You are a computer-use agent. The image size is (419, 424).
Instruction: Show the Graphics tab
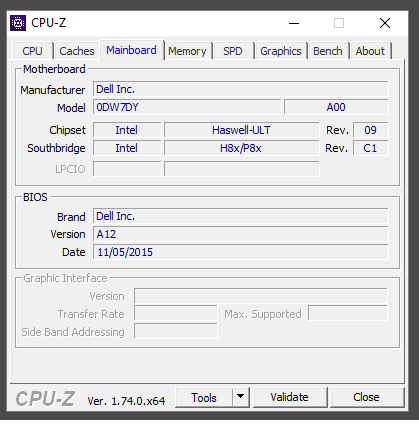coord(281,51)
